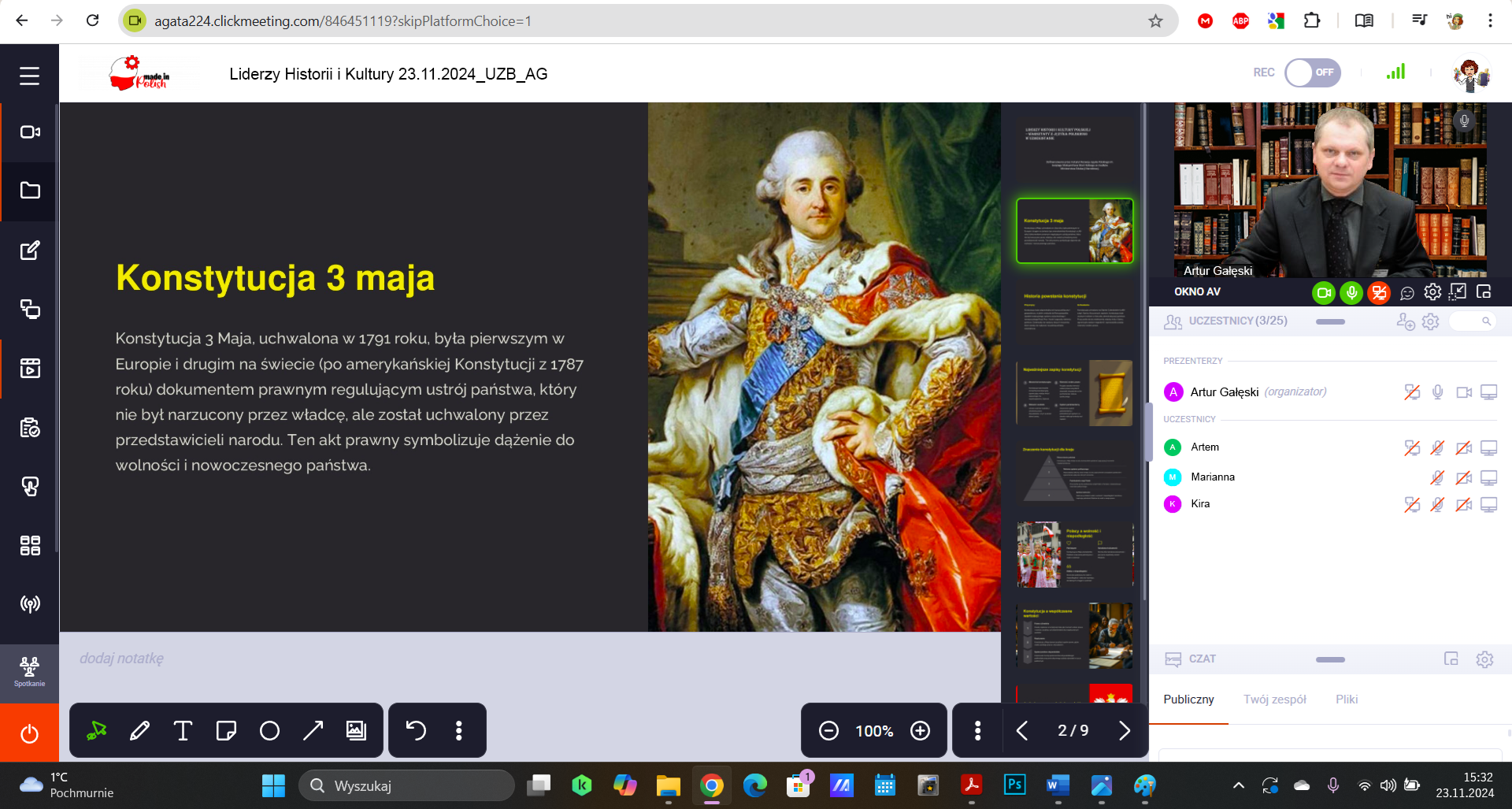Open the surveys and tests clipboard icon
Screen dimensions: 1512x809
pos(30,427)
